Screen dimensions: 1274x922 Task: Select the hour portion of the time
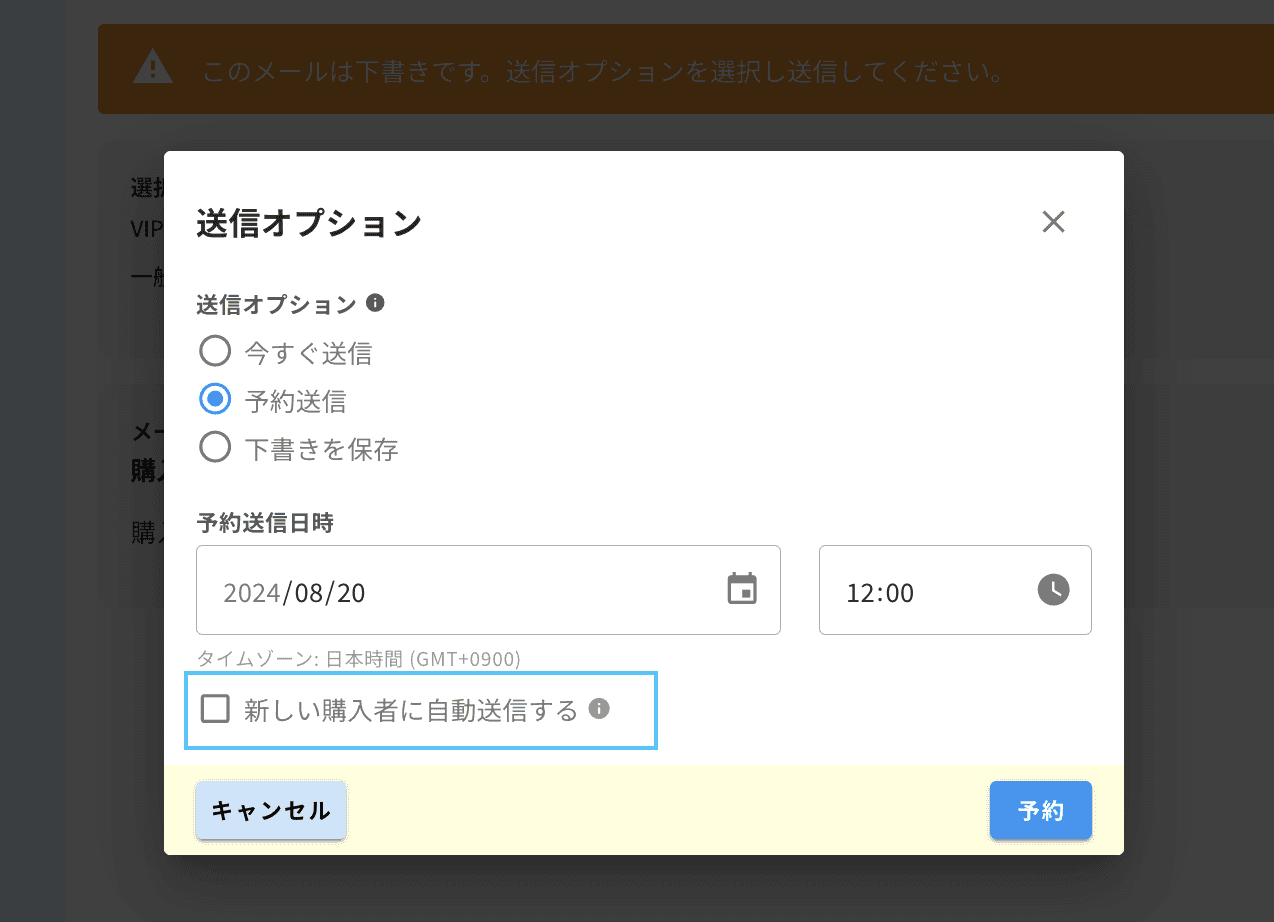[x=860, y=591]
